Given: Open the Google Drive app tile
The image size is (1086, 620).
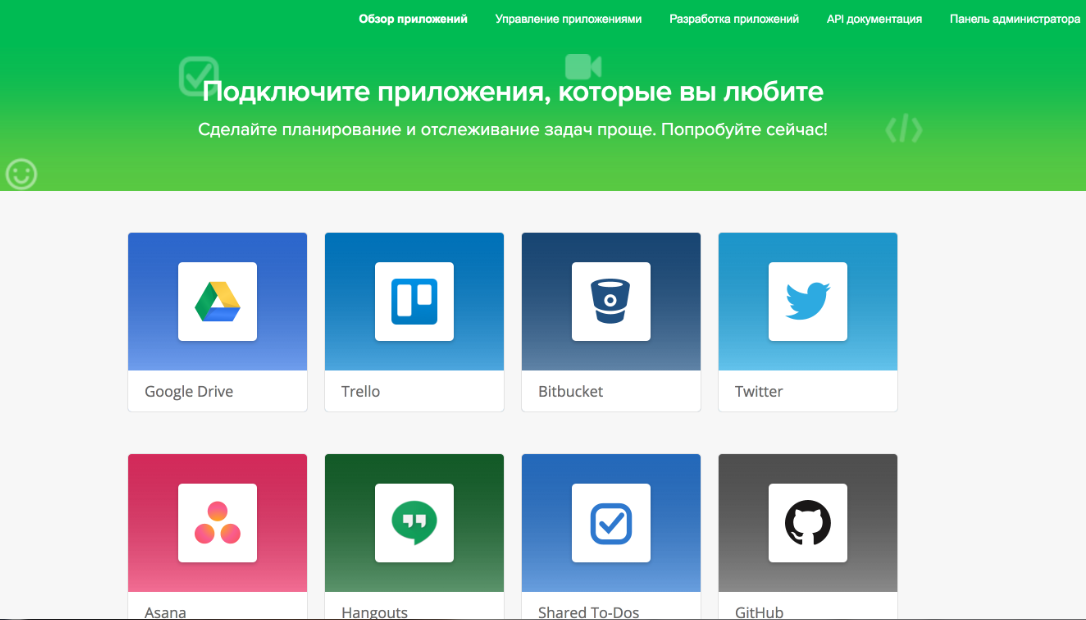Looking at the screenshot, I should tap(217, 302).
